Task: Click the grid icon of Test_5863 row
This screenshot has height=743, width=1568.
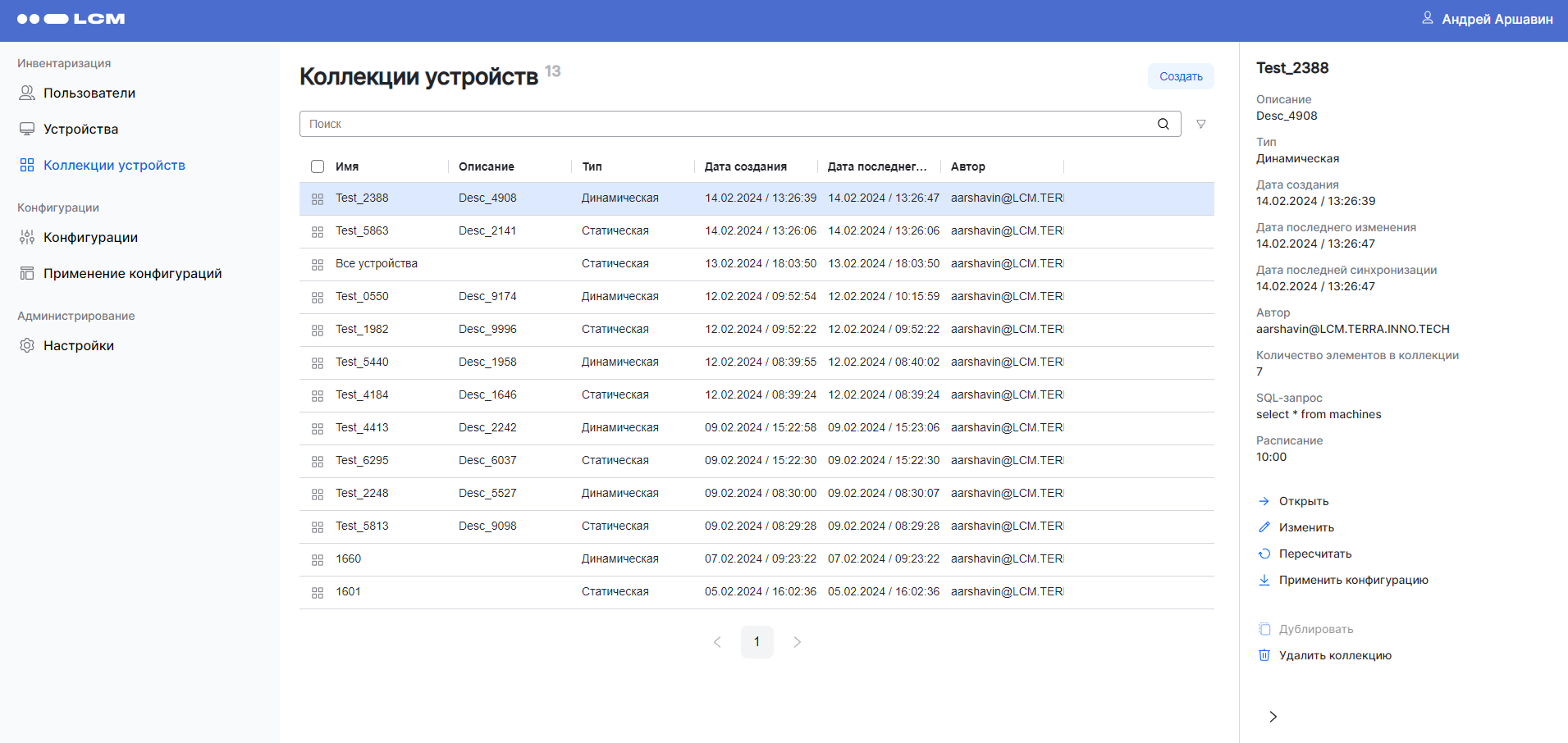Action: click(318, 231)
